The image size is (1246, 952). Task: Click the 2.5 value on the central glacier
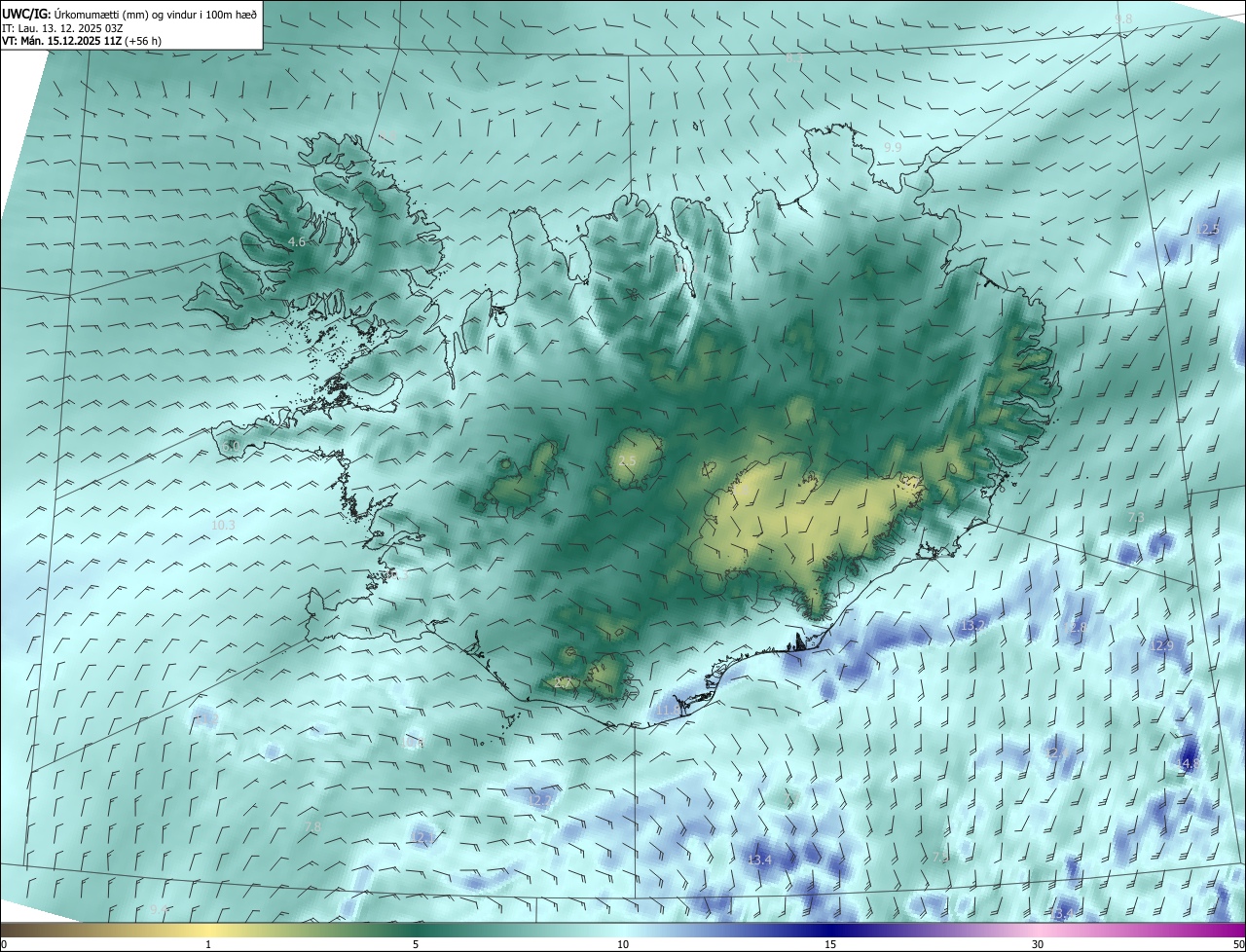tap(627, 460)
